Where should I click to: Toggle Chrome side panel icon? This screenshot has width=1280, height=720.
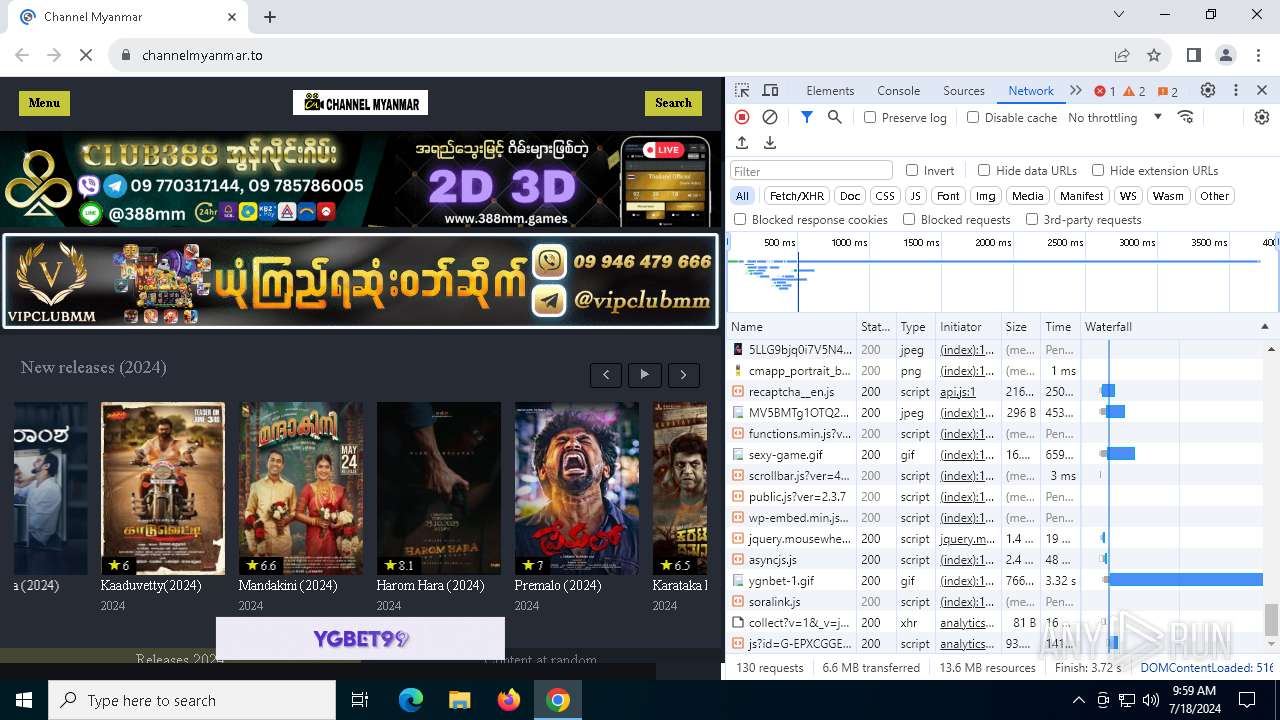[x=1194, y=55]
